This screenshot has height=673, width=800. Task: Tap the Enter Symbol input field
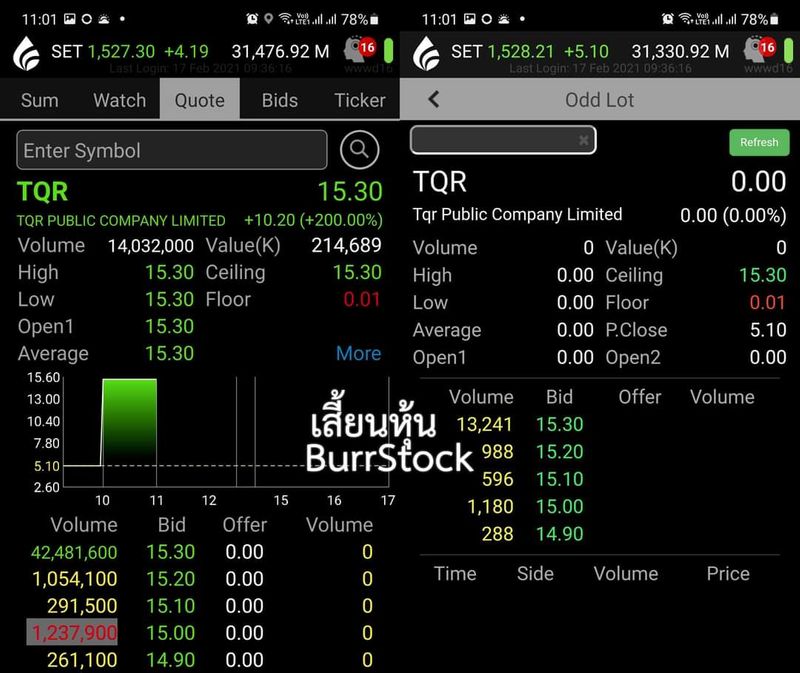coord(170,150)
